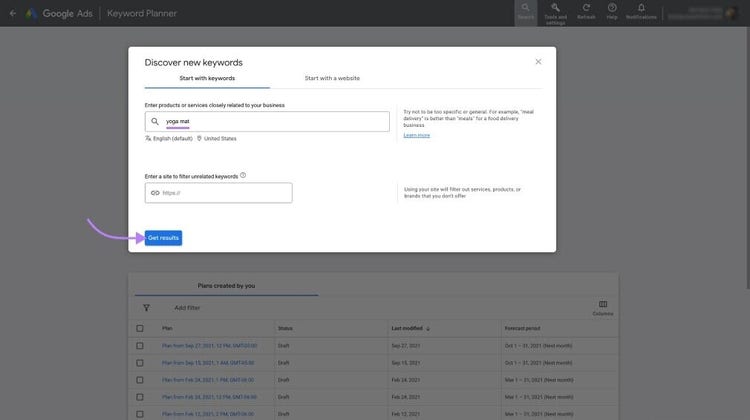This screenshot has width=750, height=420.
Task: Close the Discover new keywords dialog
Action: [538, 62]
